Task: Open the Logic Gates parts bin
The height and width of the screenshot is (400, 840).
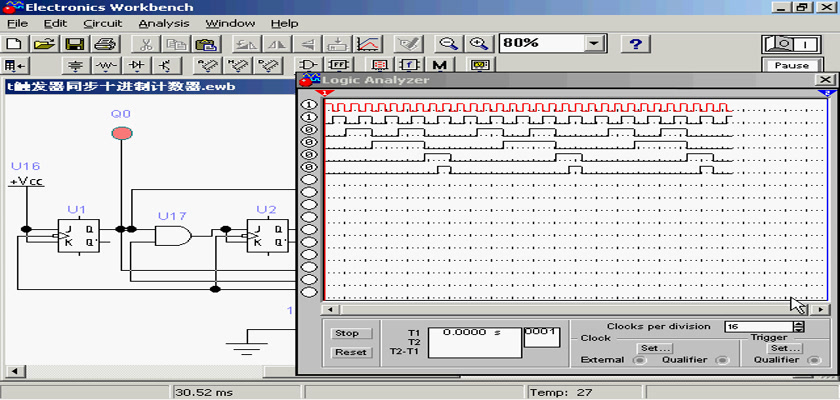Action: (x=309, y=66)
